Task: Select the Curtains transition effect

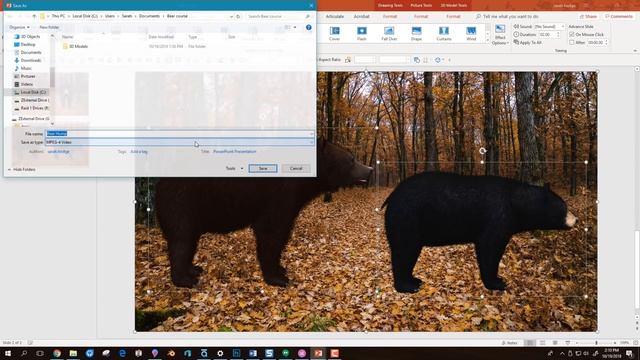Action: (x=444, y=33)
